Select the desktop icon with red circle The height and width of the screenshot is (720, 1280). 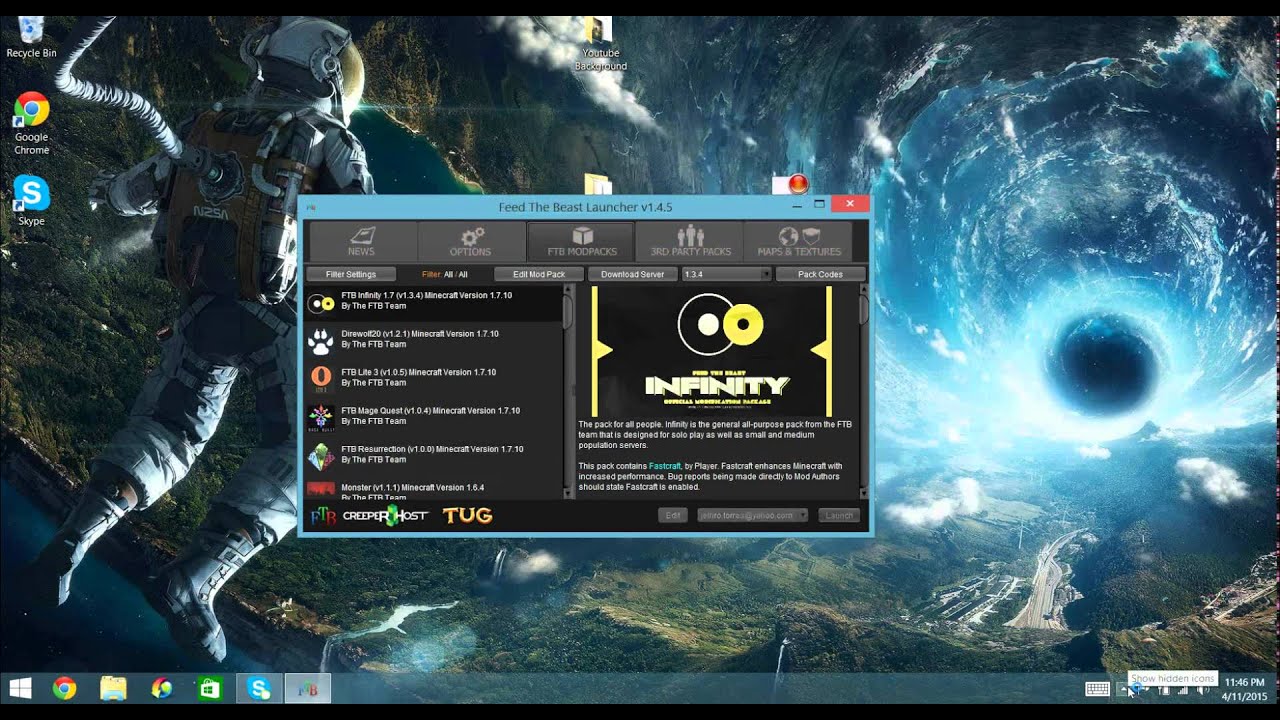click(790, 185)
